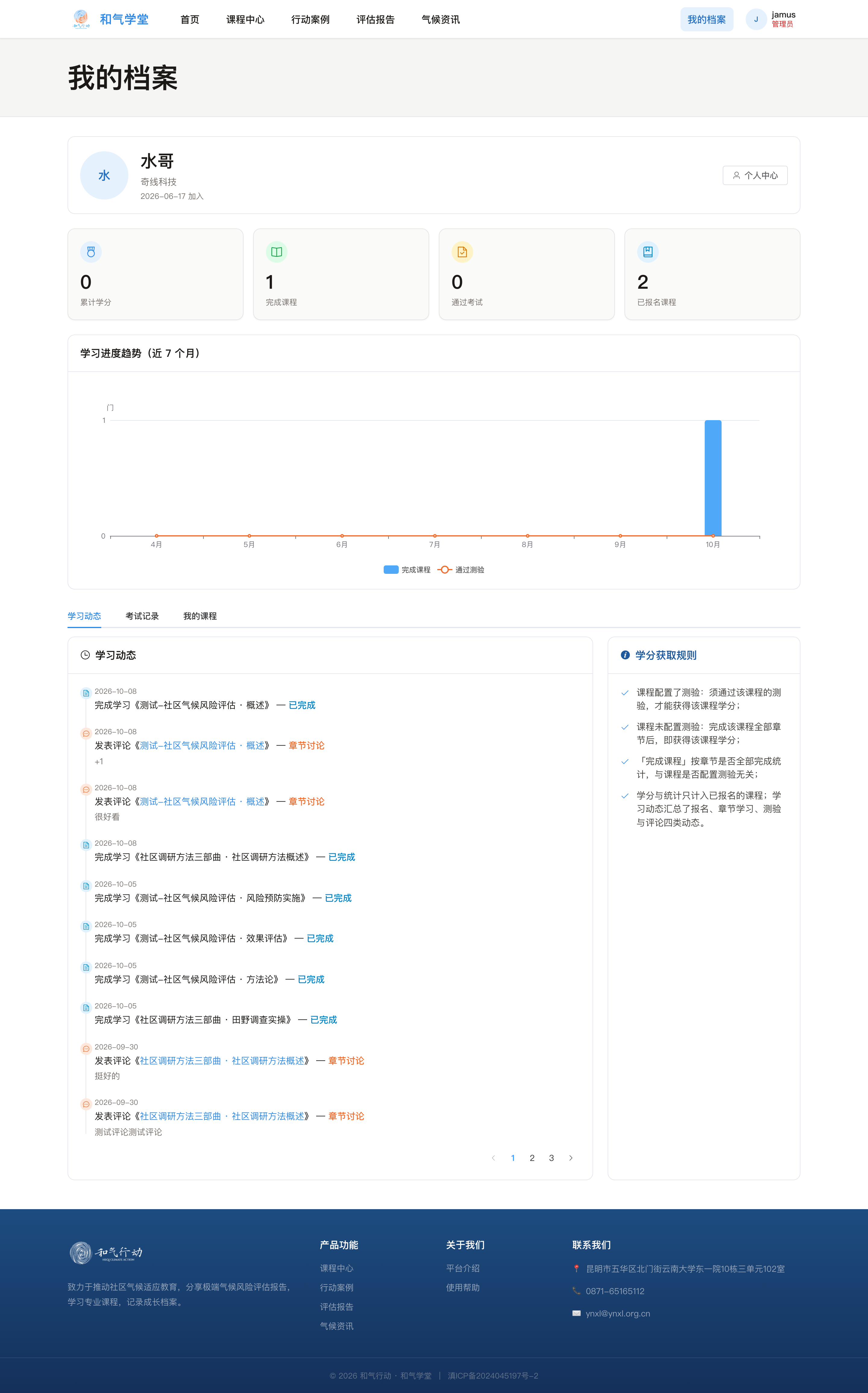
Task: Click the 水 profile avatar circle
Action: (x=104, y=175)
